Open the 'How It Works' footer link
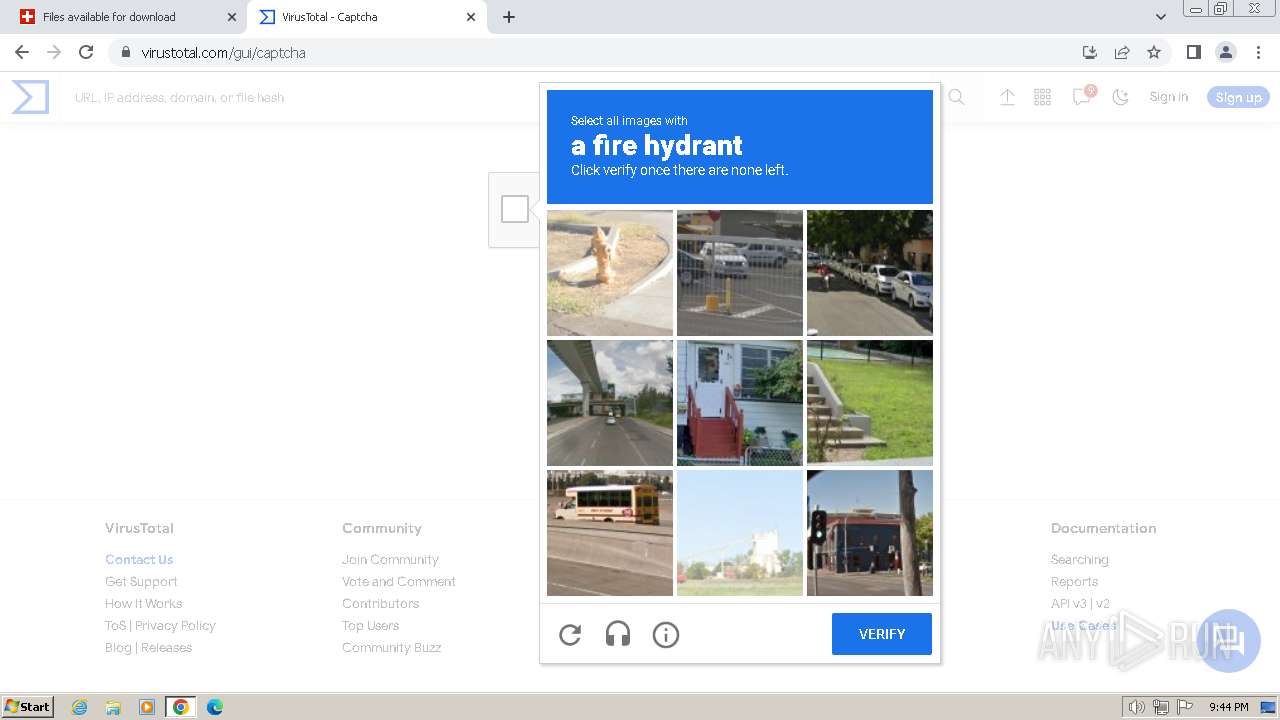 (x=144, y=603)
